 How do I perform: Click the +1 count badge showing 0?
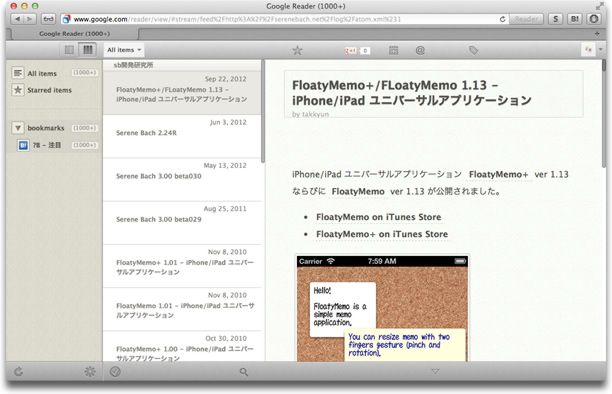point(365,50)
